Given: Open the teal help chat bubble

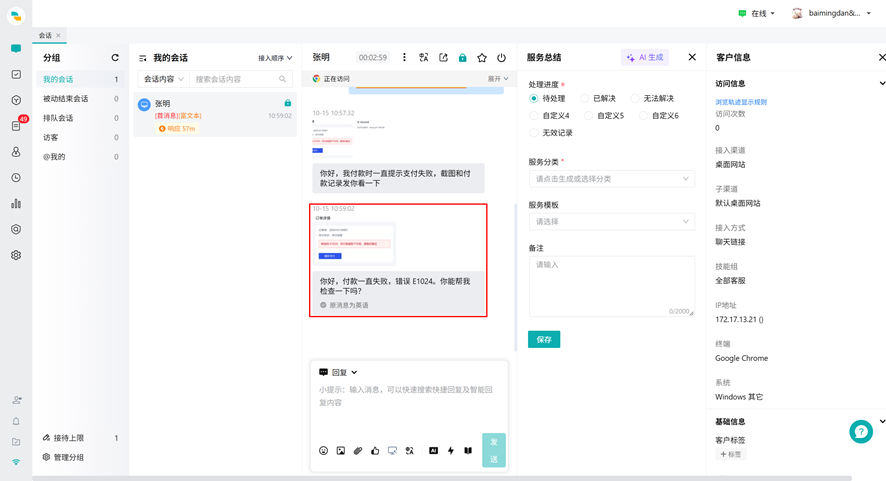Looking at the screenshot, I should tap(861, 431).
